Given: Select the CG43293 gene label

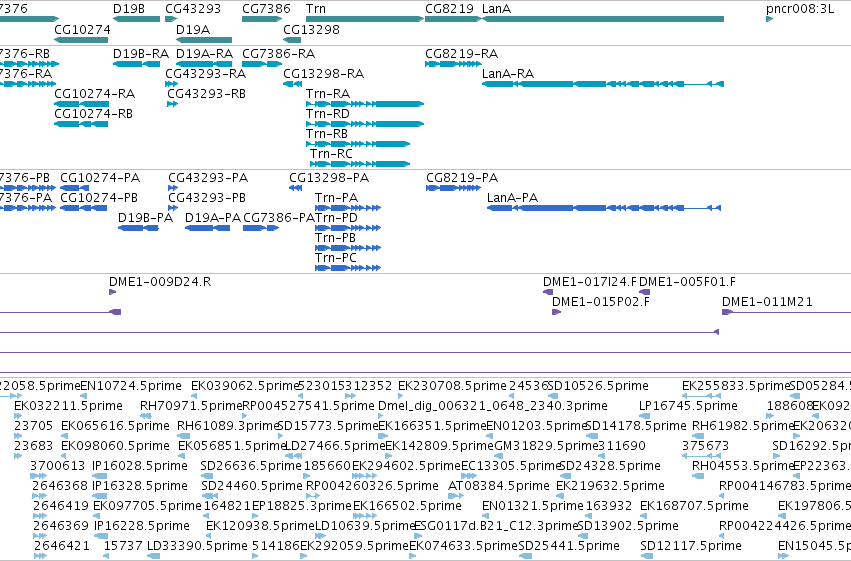Looking at the screenshot, I should coord(193,9).
